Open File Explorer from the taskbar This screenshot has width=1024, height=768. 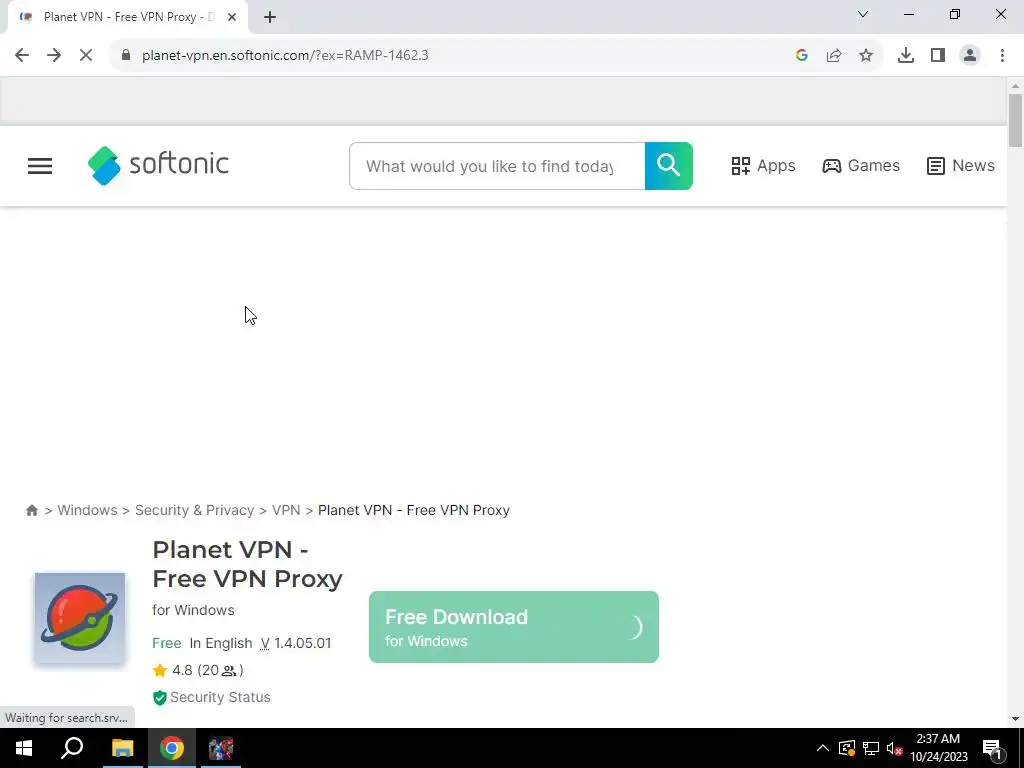[x=123, y=748]
